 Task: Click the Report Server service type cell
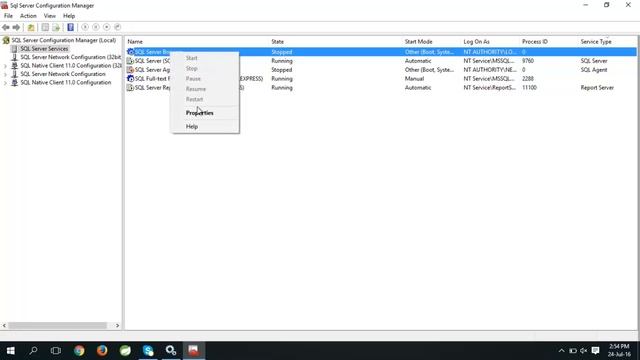point(597,88)
